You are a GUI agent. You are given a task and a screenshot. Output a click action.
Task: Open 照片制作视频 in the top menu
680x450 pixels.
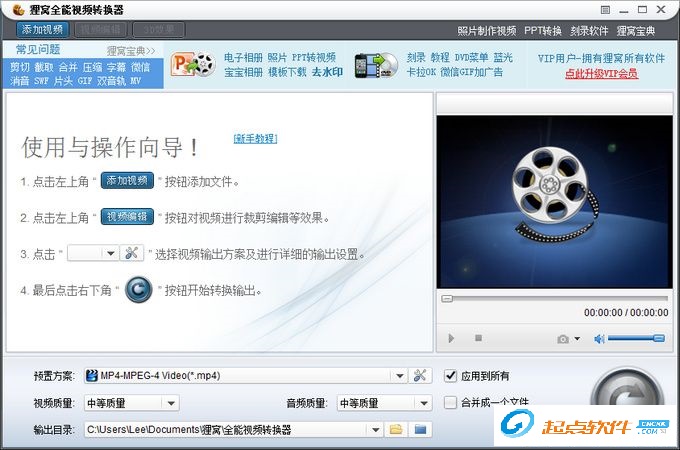(x=487, y=31)
